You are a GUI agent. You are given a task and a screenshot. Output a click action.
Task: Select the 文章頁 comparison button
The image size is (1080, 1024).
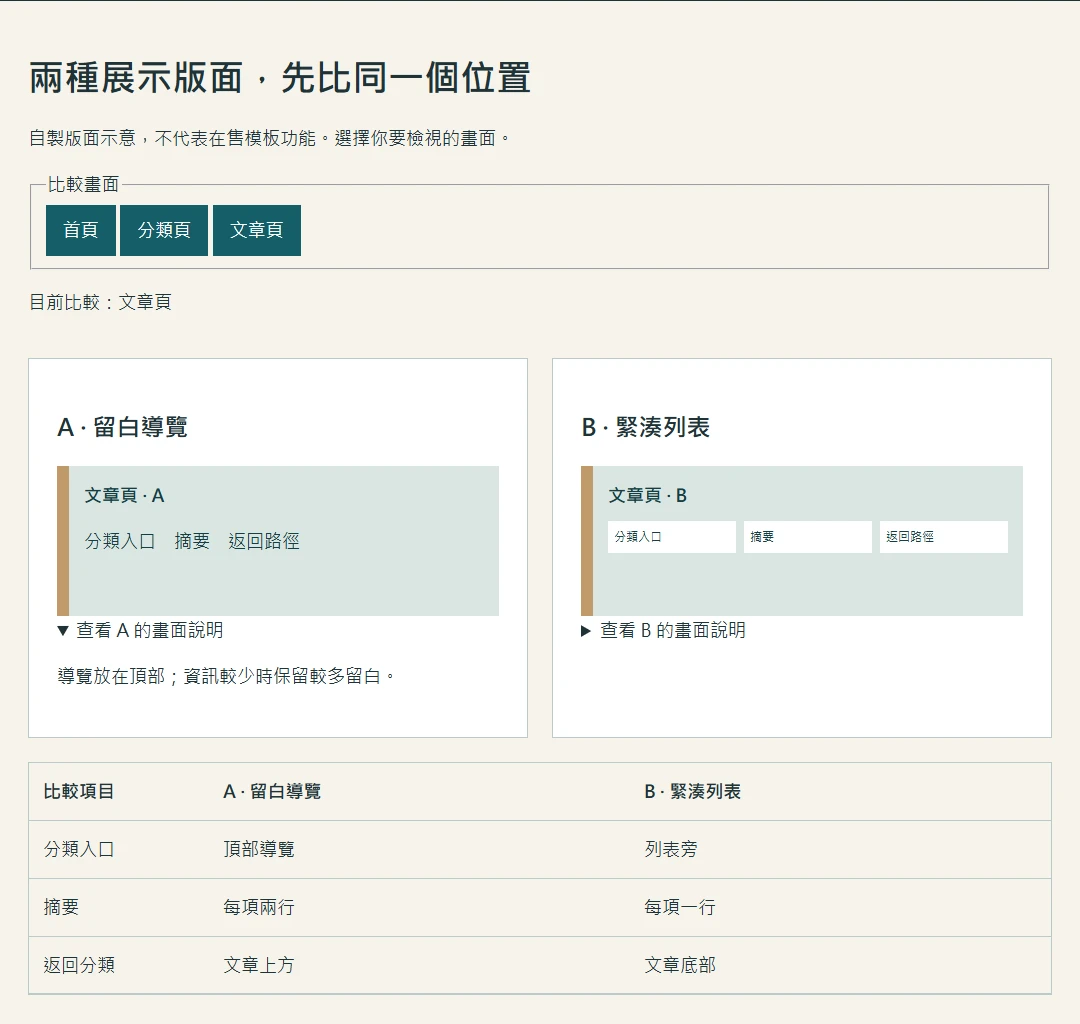coord(257,230)
